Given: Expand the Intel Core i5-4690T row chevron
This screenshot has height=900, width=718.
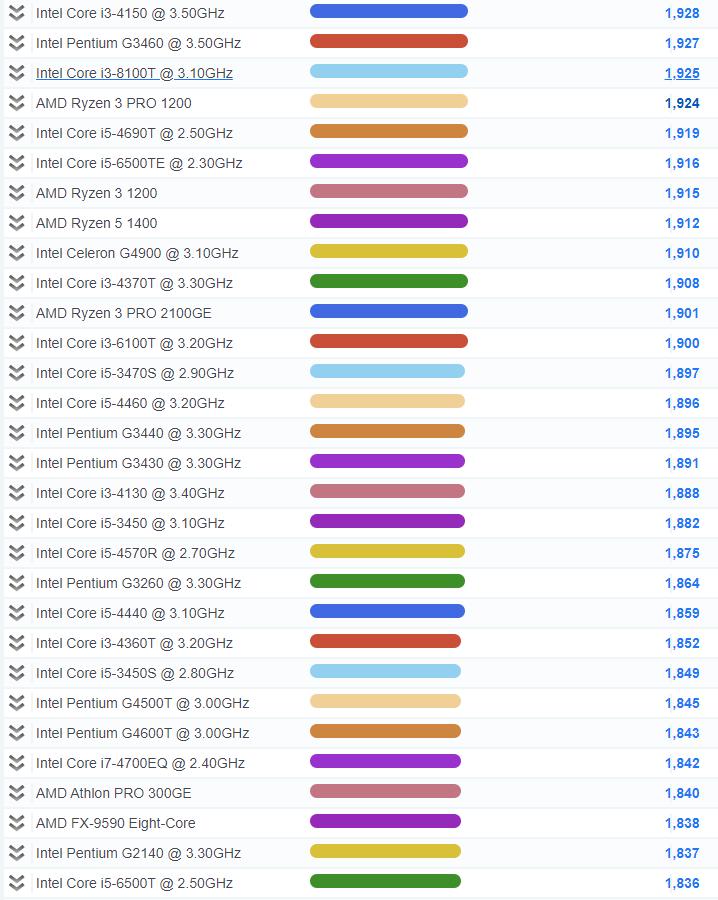Looking at the screenshot, I should click(17, 133).
